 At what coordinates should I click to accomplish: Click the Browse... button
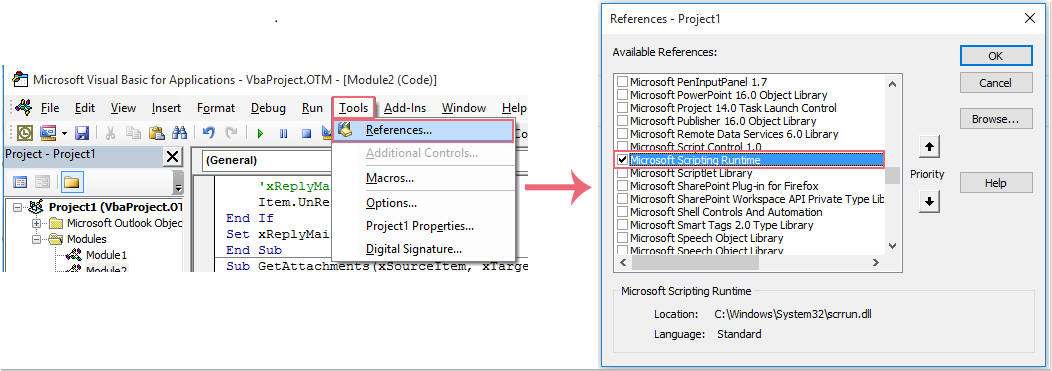tap(996, 119)
